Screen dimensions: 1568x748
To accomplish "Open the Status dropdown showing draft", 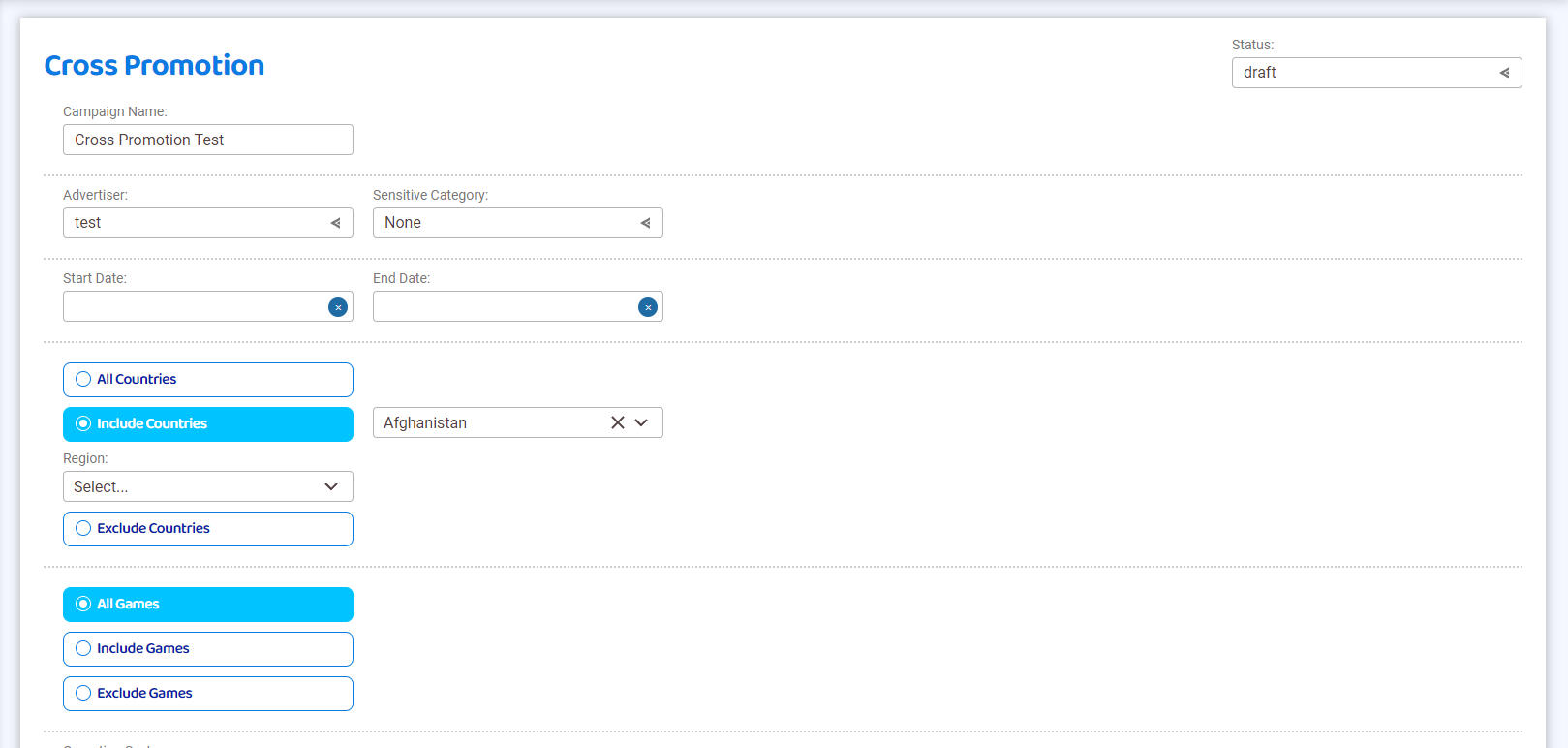I will (x=1375, y=73).
